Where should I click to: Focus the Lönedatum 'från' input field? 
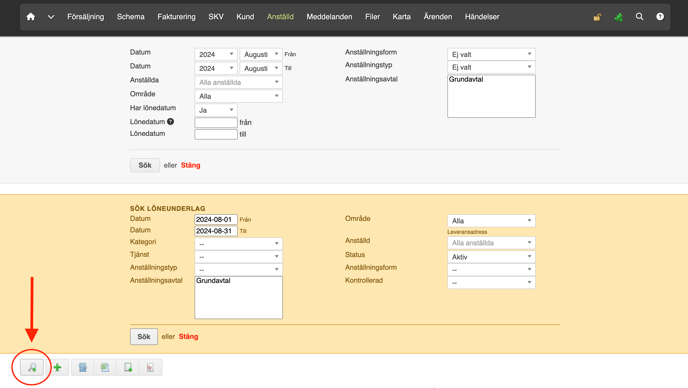(x=216, y=122)
